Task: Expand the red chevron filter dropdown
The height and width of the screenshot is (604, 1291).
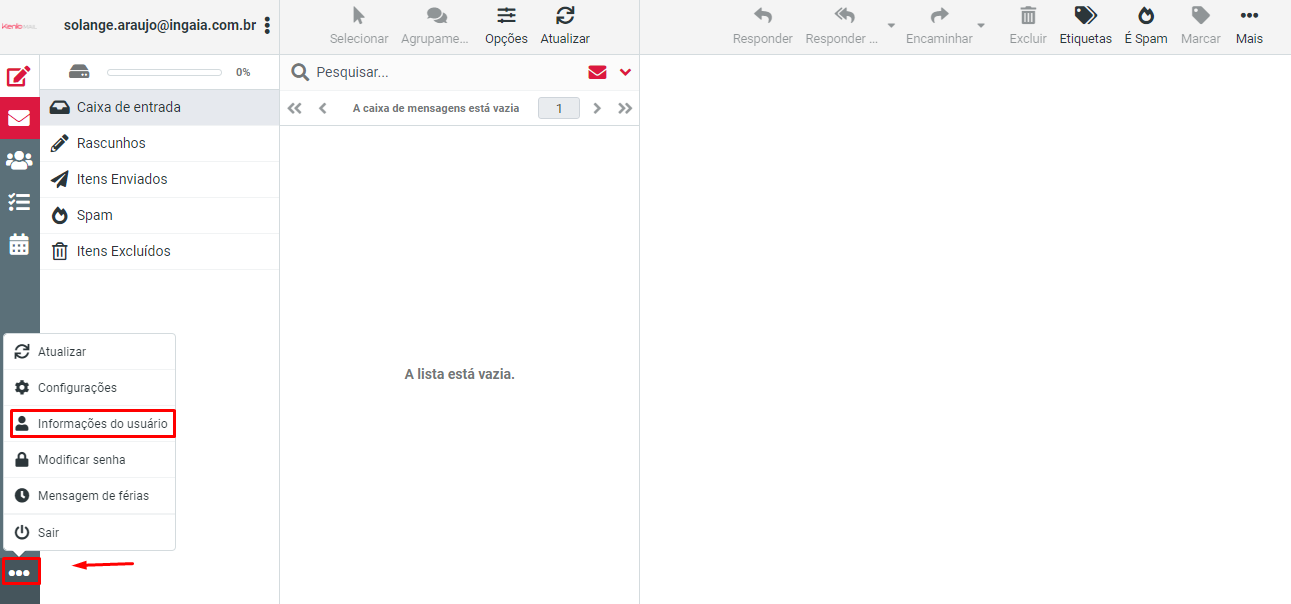Action: click(x=626, y=72)
